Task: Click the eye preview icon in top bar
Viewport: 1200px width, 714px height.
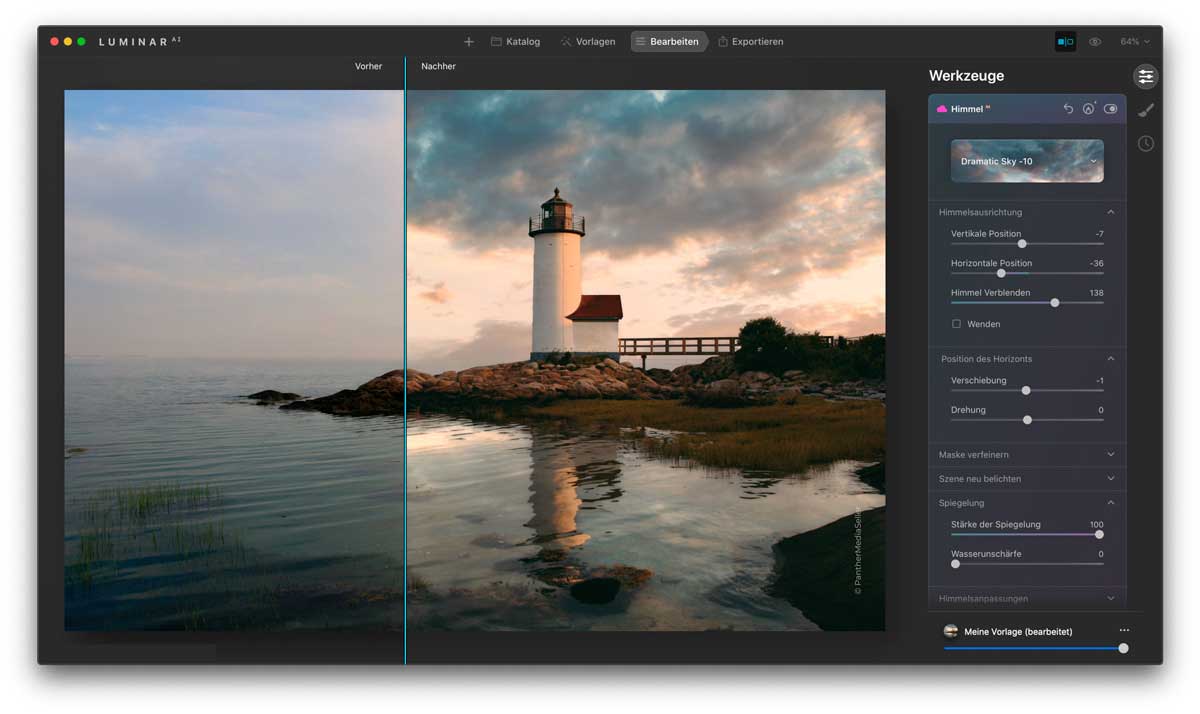Action: click(x=1095, y=42)
